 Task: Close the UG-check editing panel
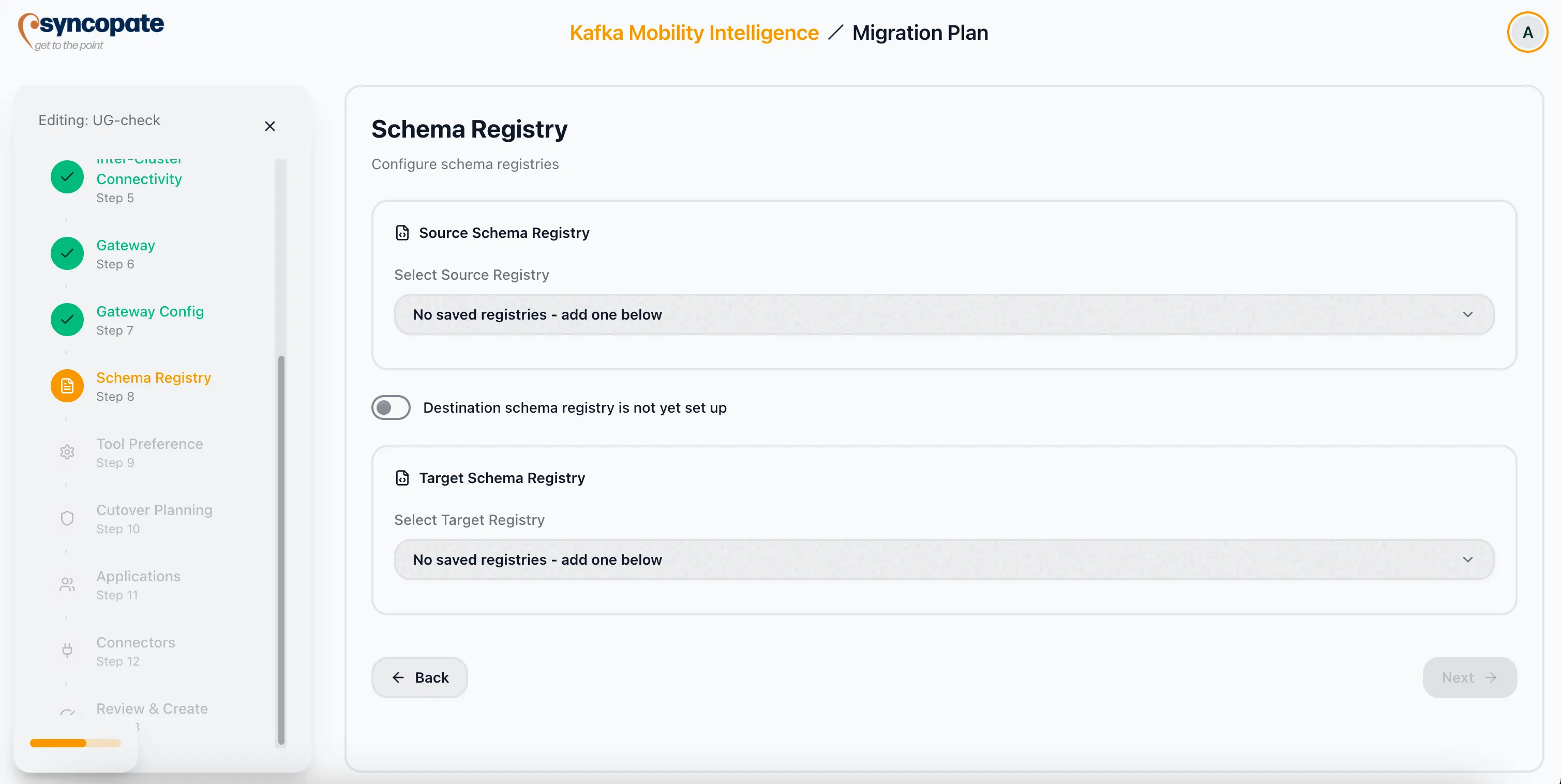[269, 126]
